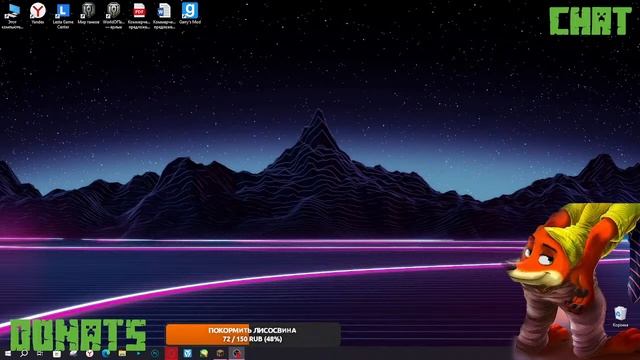Open the This PC desktop shortcut
This screenshot has height=360, width=640.
click(12, 16)
